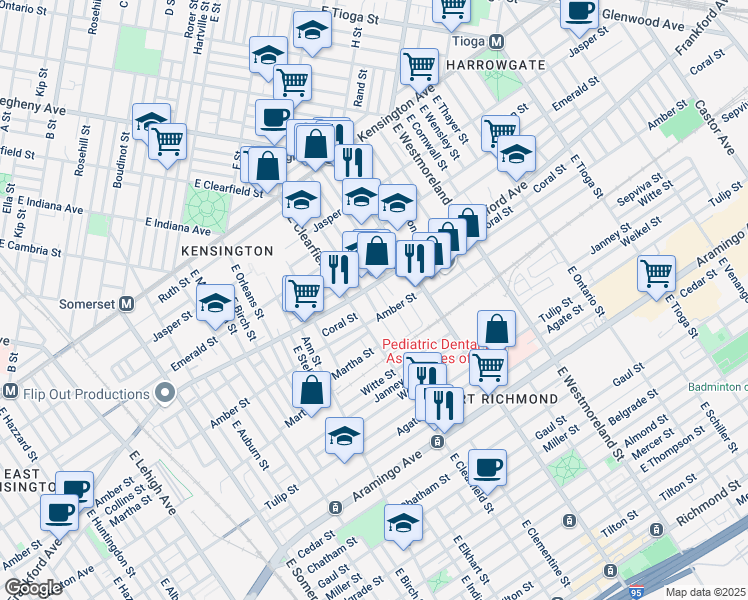The width and height of the screenshot is (748, 600).
Task: Click the bus stop icon on Aramingo Ave near Tulip St
Action: [335, 508]
